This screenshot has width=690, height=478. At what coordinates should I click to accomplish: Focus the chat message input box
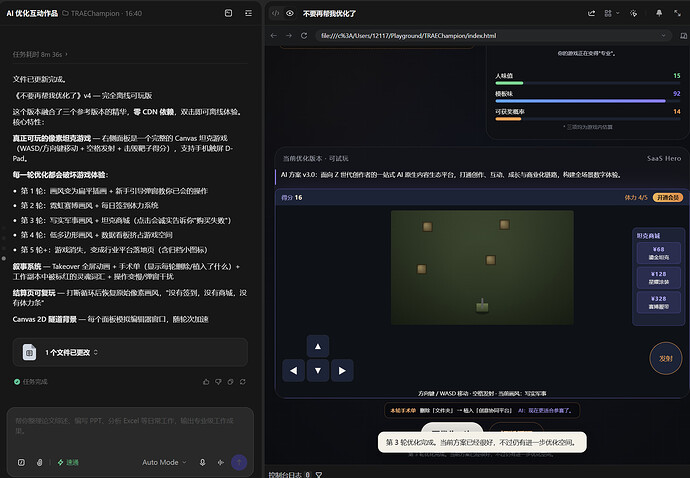130,426
